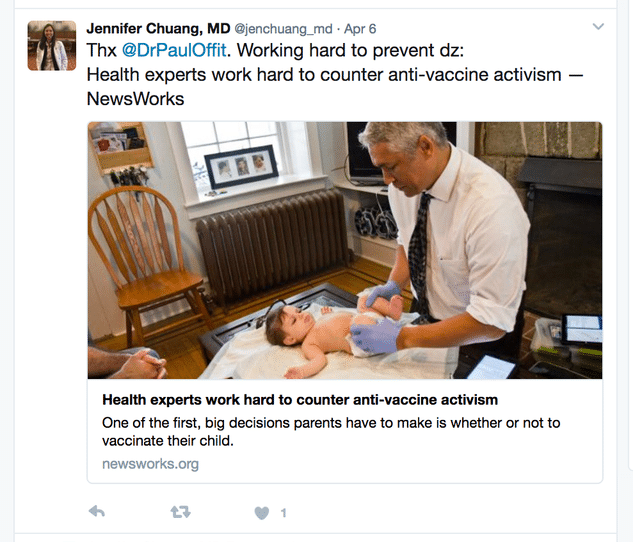Click framed baby photos in the image
This screenshot has width=633, height=542.
click(241, 167)
